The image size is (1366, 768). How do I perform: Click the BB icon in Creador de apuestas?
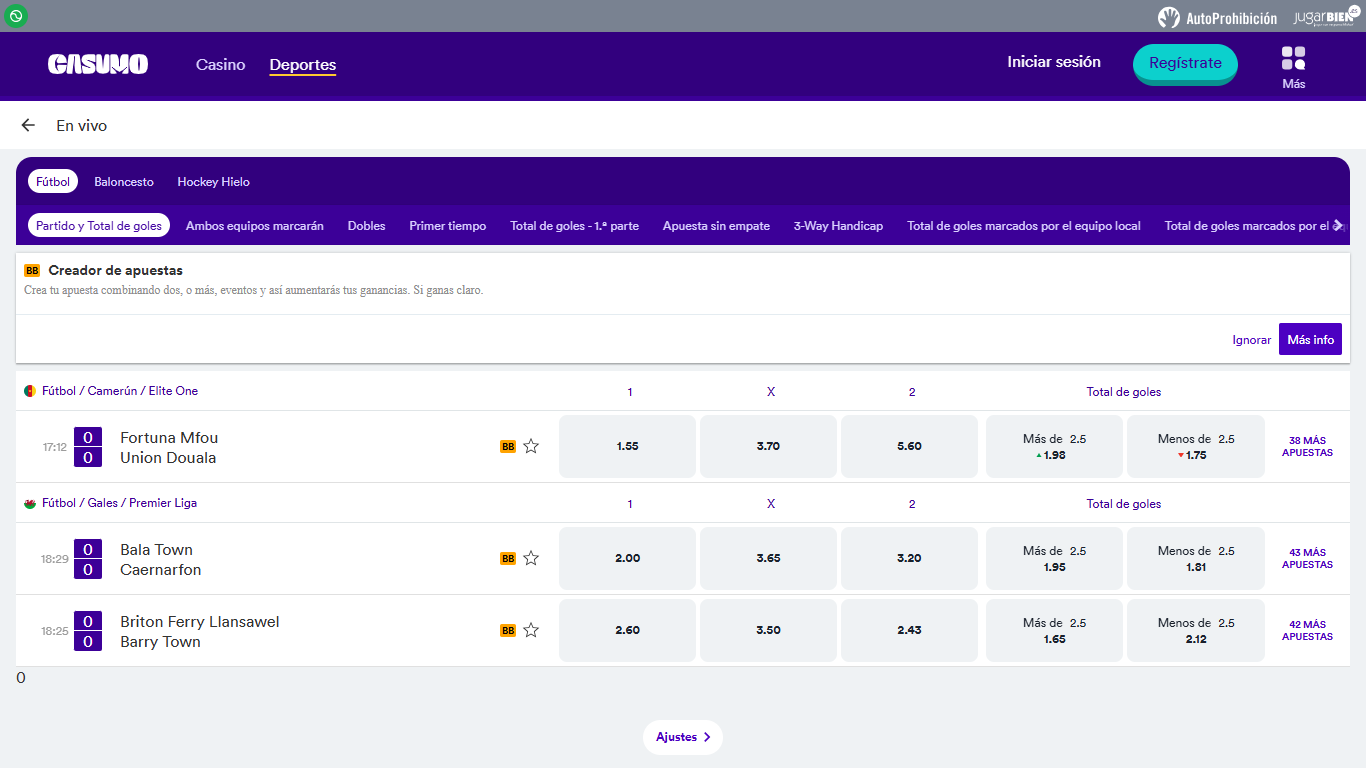[32, 271]
